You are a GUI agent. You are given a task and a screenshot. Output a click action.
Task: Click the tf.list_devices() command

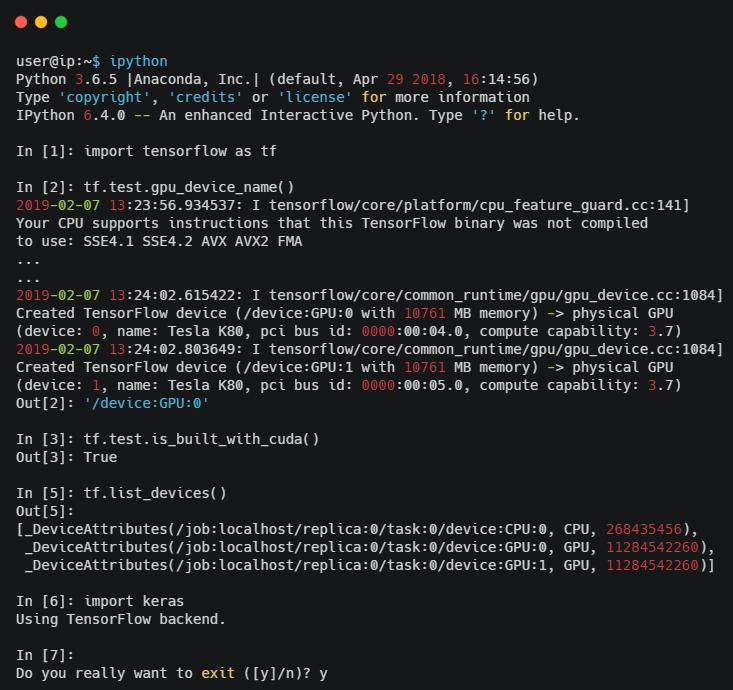coord(156,493)
